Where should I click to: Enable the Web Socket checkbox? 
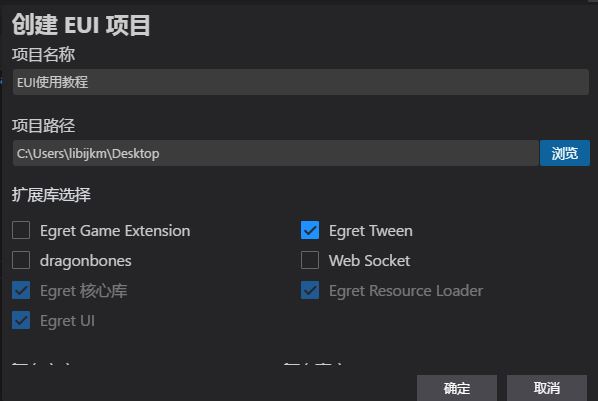pyautogui.click(x=310, y=261)
